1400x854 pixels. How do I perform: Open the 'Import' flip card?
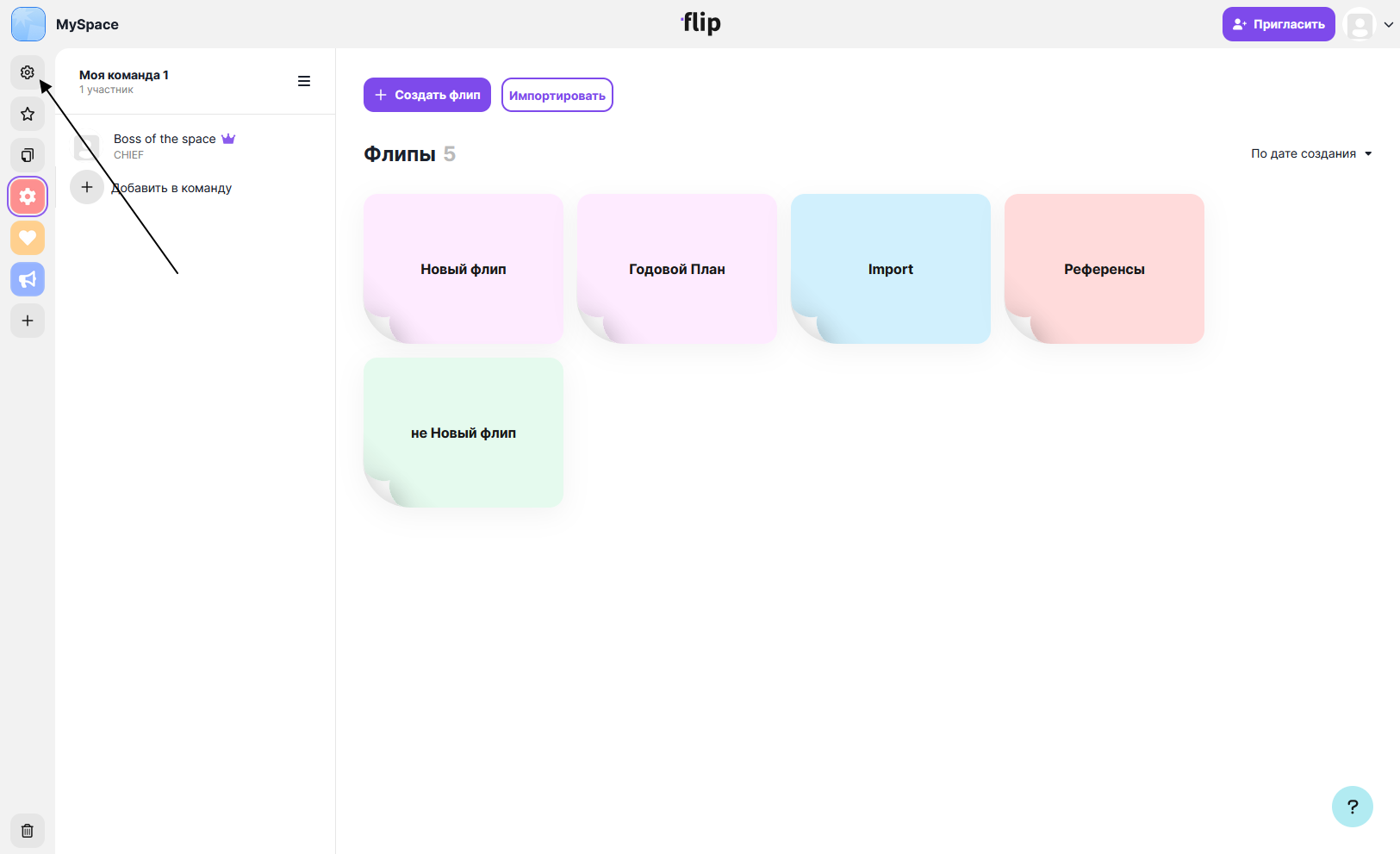coord(891,269)
